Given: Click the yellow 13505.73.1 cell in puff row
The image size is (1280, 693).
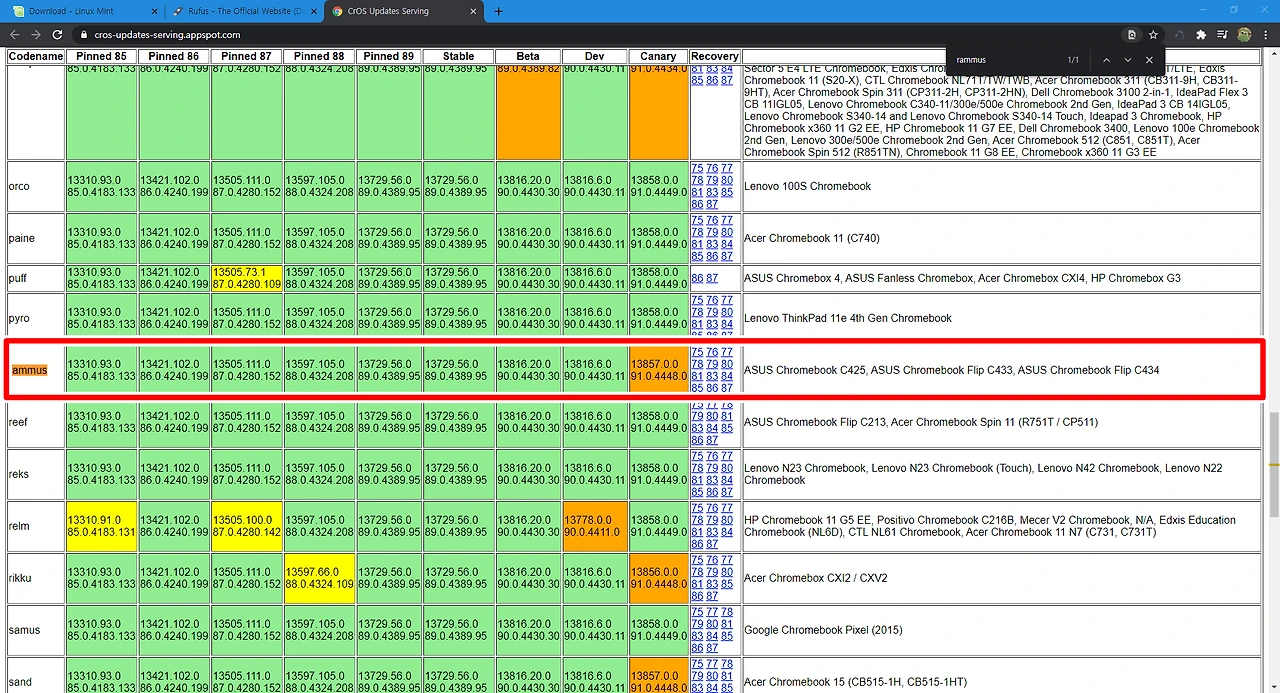Looking at the screenshot, I should (x=247, y=278).
